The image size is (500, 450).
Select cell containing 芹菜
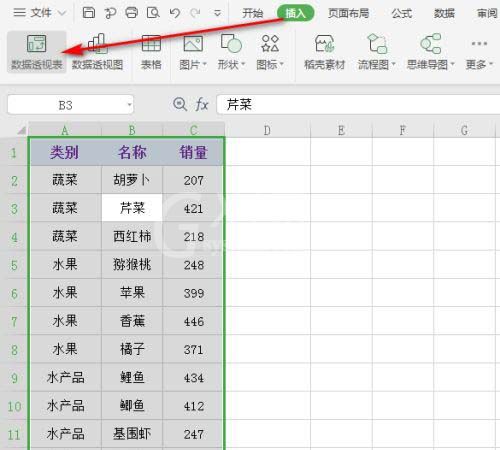tap(132, 208)
